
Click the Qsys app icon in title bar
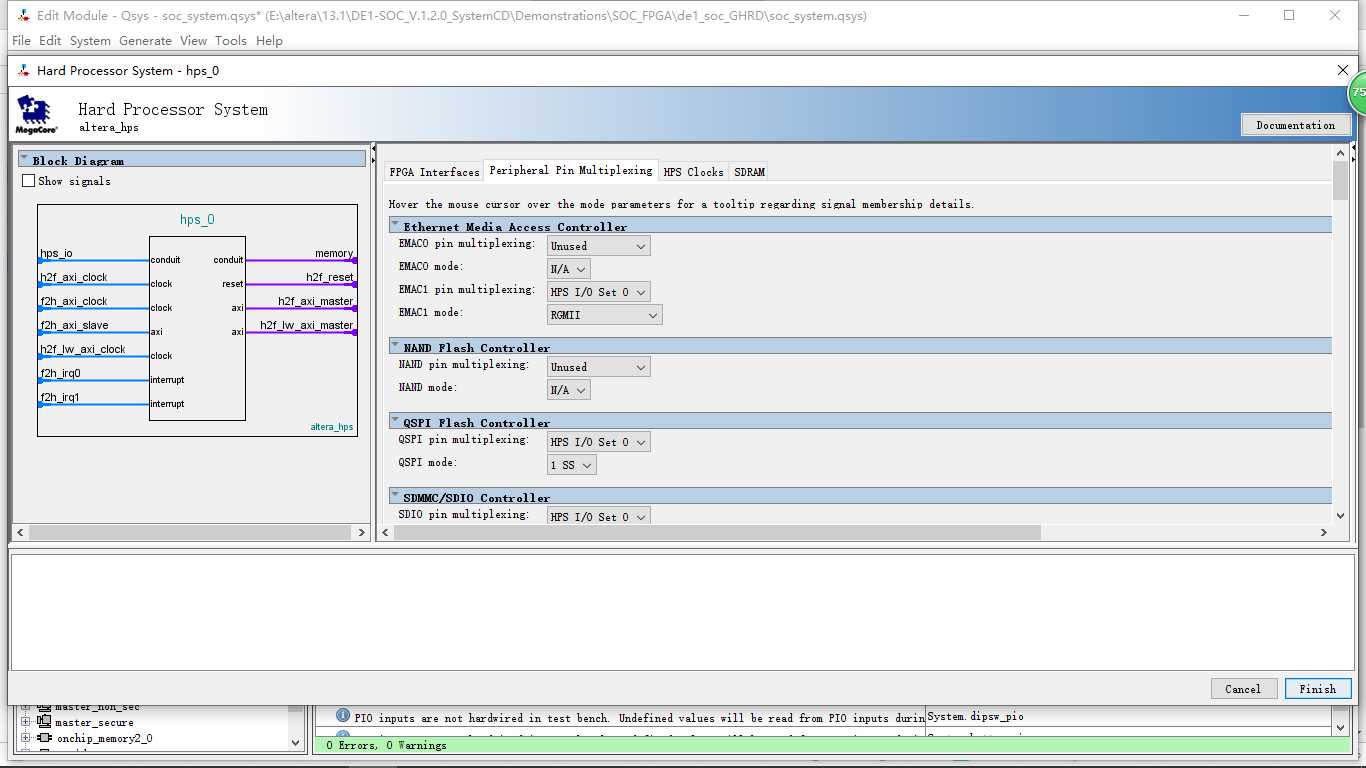click(23, 16)
